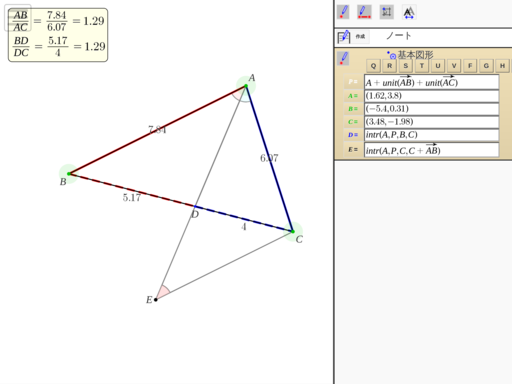Toggle the E= label button
Viewport: 512px width, 384px height.
[353, 150]
